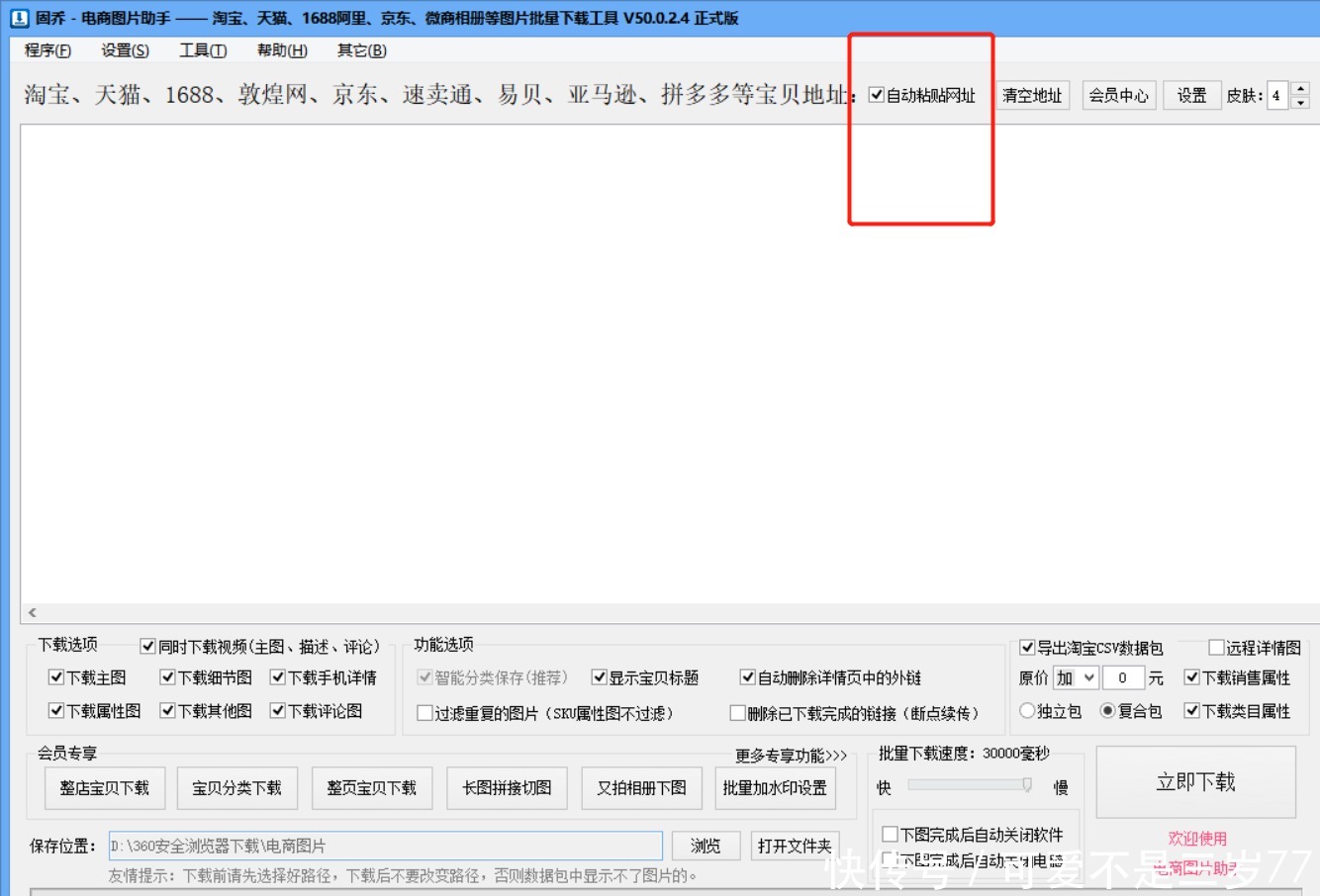Click the horizontal scrollbar left arrow

click(32, 613)
